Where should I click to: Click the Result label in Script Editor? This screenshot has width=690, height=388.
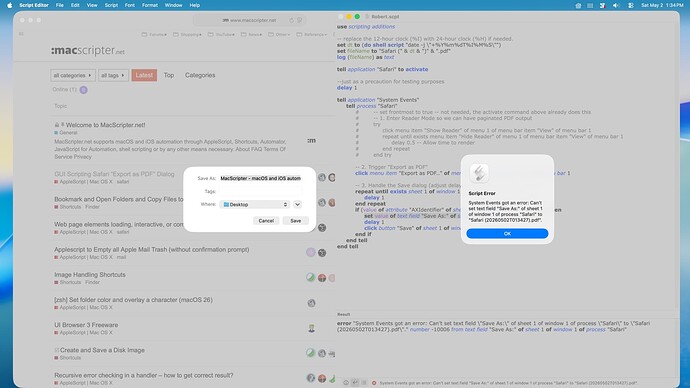click(x=344, y=315)
